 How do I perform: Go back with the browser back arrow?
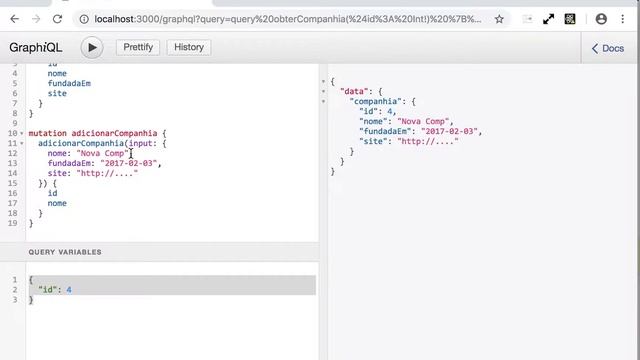pos(15,19)
